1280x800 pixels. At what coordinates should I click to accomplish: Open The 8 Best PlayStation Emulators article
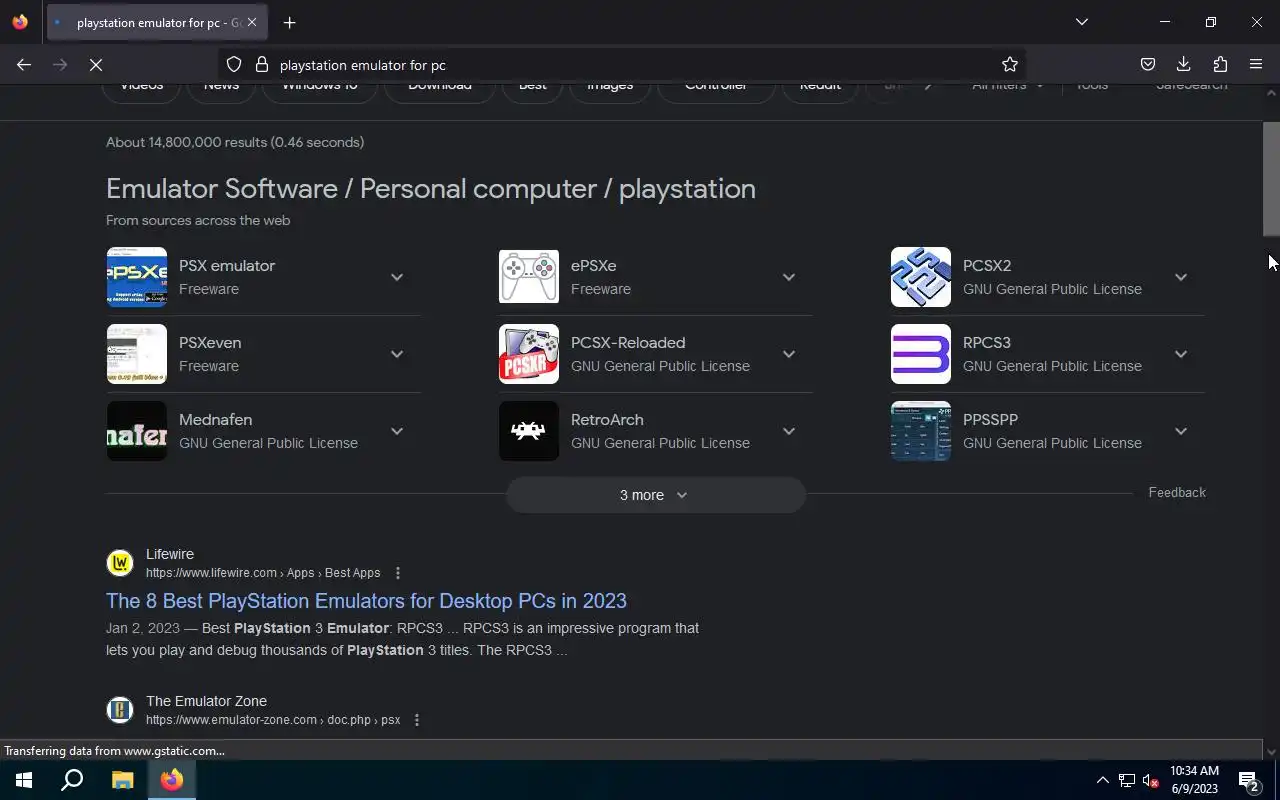click(366, 600)
